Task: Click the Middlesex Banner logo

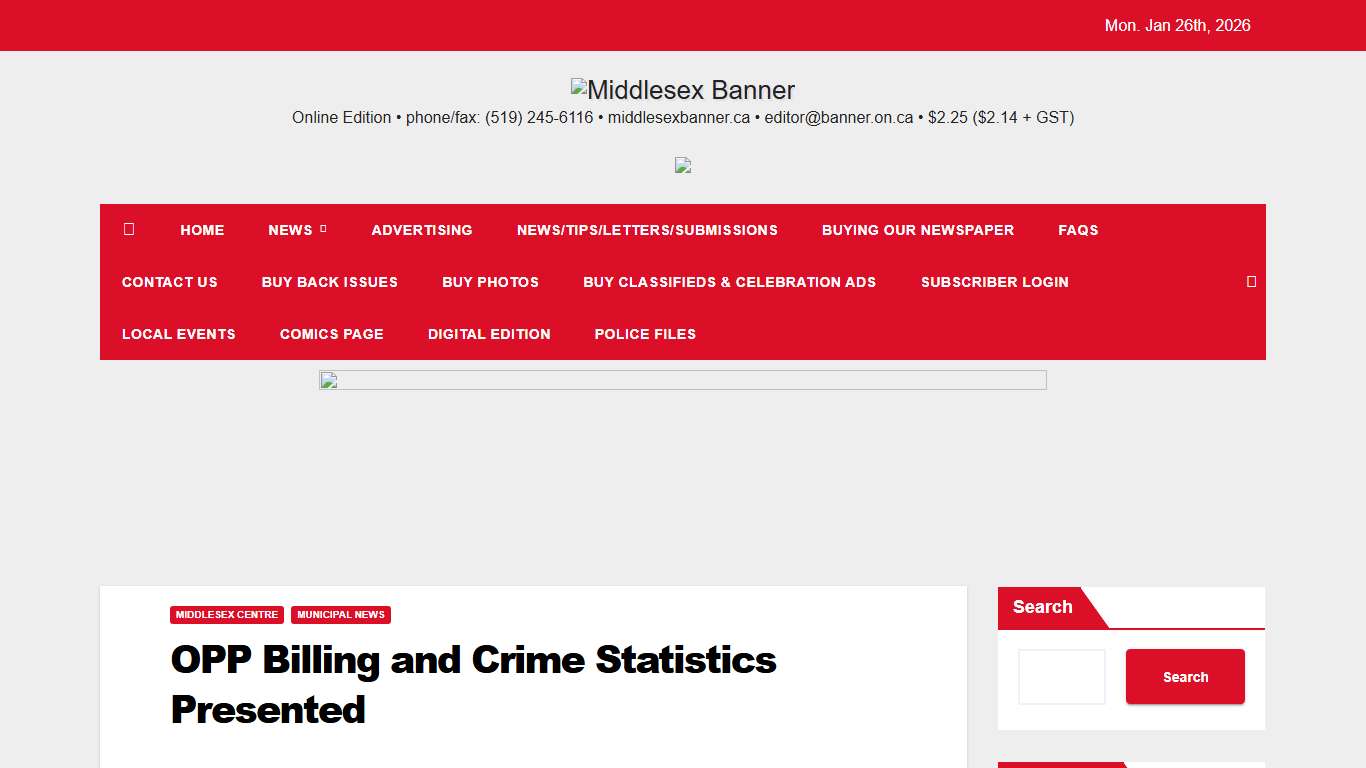Action: 683,89
